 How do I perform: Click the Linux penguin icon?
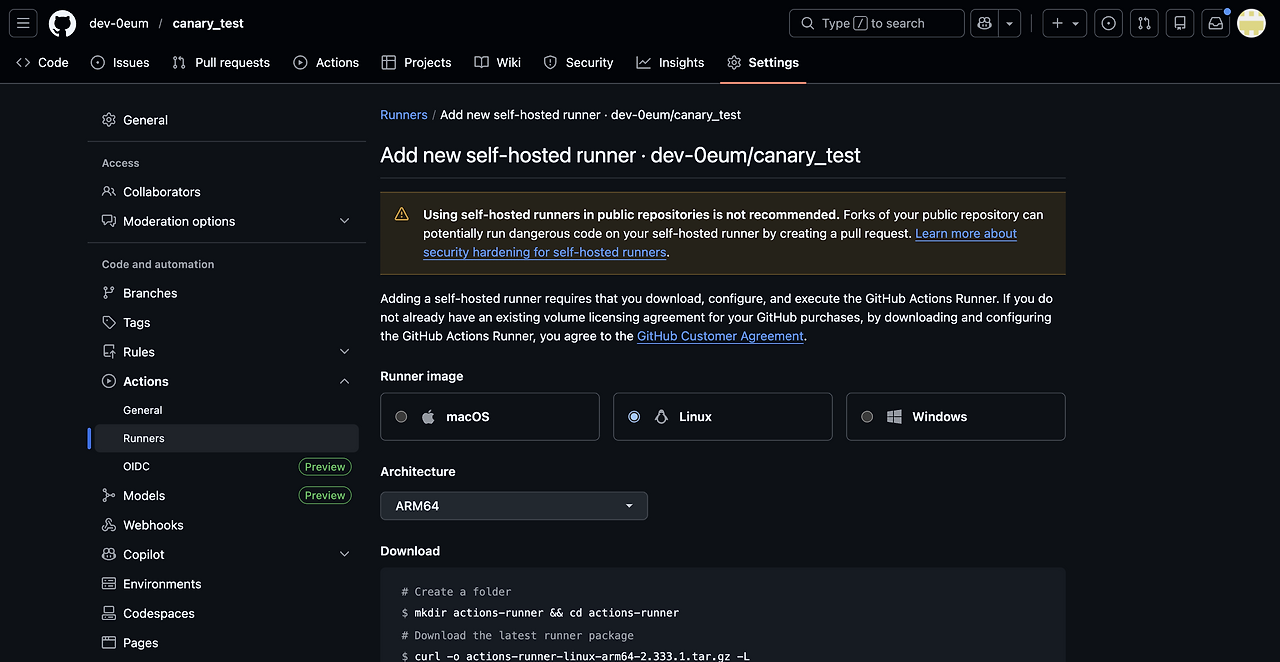click(661, 417)
